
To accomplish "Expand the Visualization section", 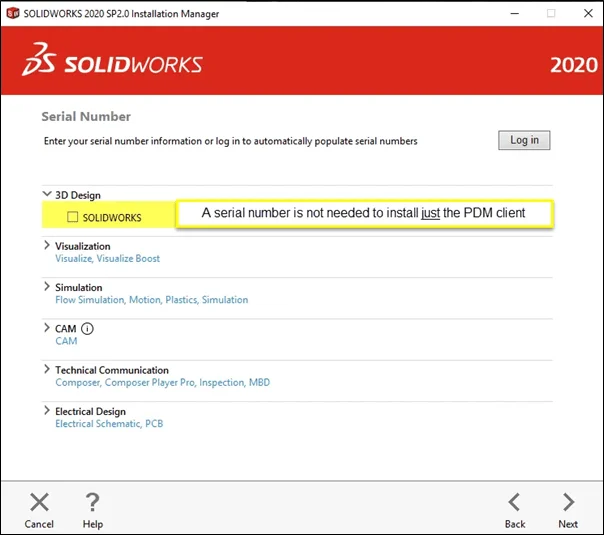I will pos(47,245).
